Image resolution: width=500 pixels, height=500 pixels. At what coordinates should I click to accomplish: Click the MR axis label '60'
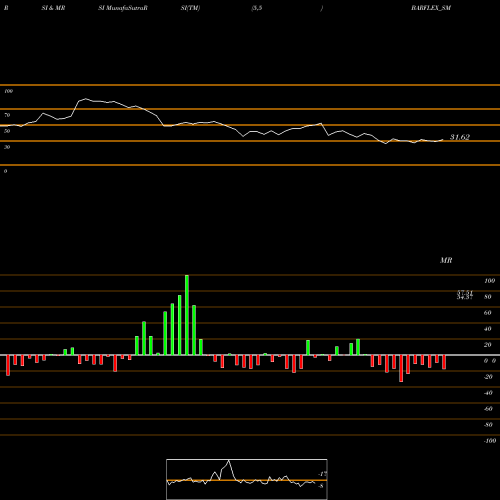(488, 313)
